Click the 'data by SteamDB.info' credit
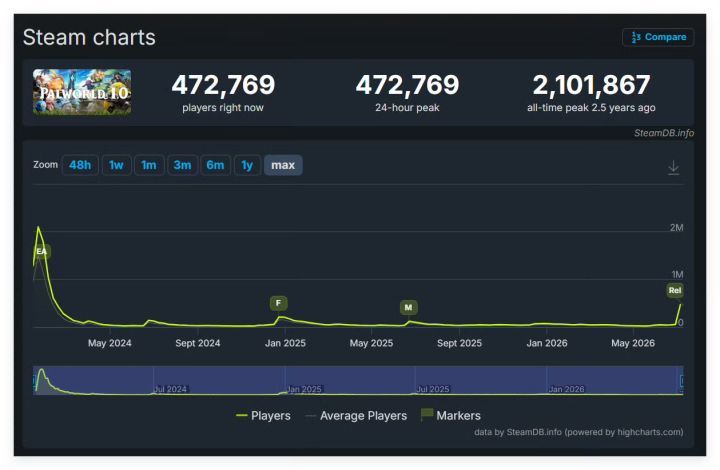The height and width of the screenshot is (470, 720). (x=579, y=432)
